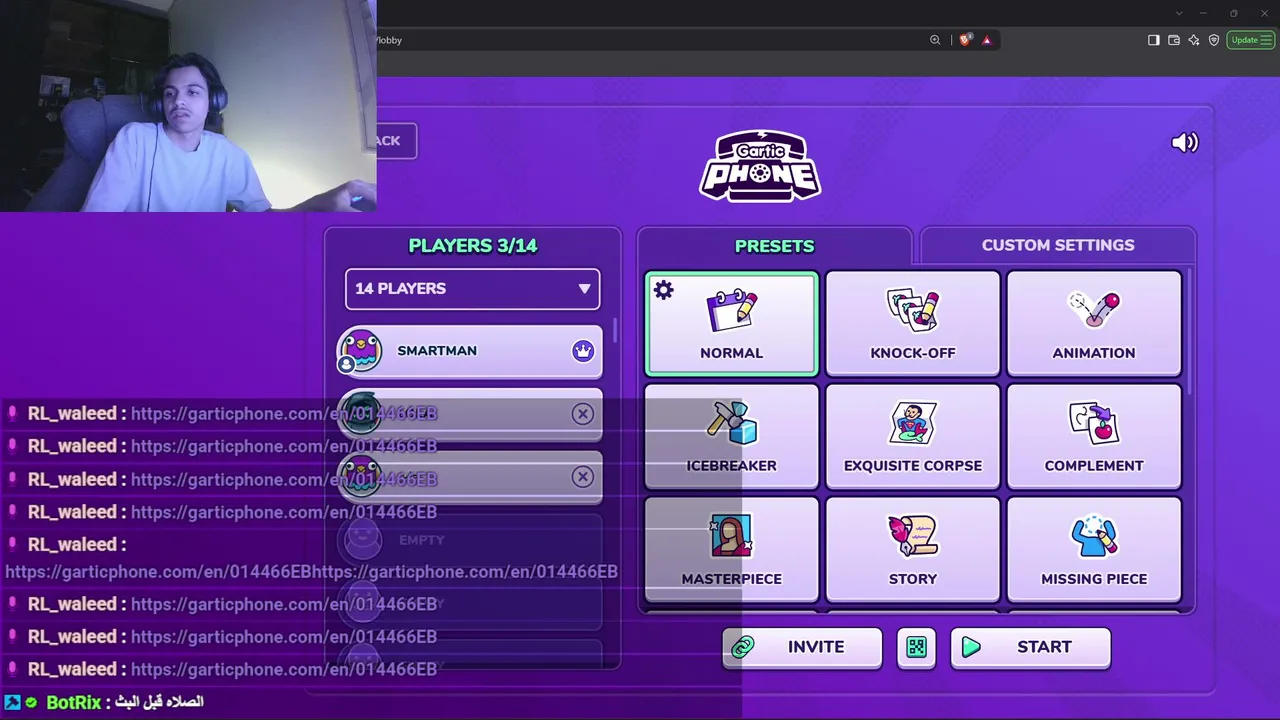Image resolution: width=1280 pixels, height=720 pixels.
Task: Open Brave Rewards triangle icon
Action: (x=986, y=40)
